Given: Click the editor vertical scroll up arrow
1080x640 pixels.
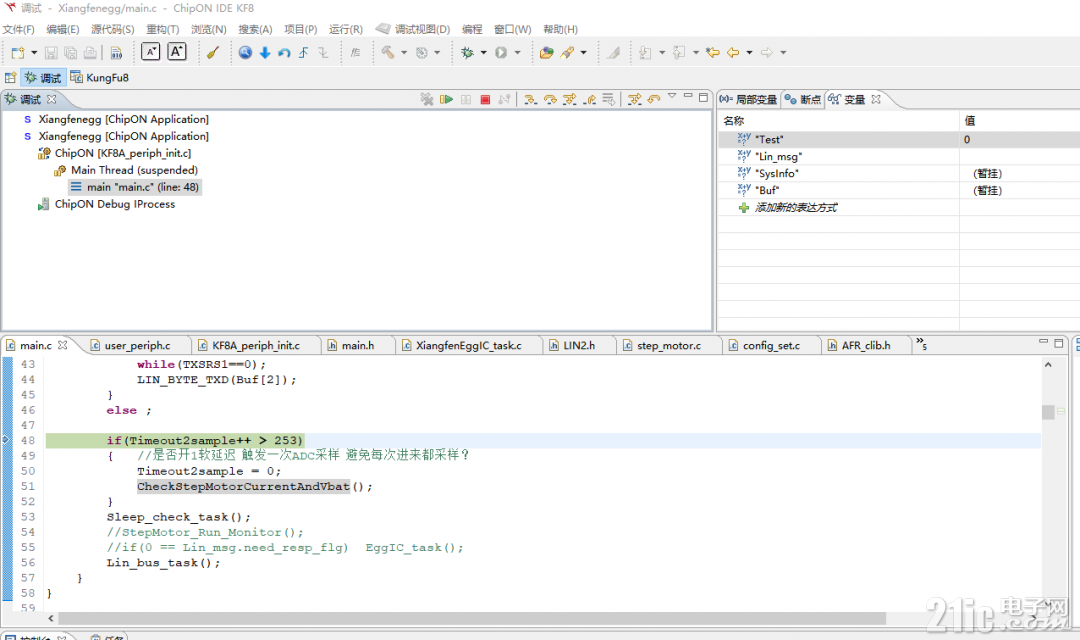Looking at the screenshot, I should (1048, 364).
